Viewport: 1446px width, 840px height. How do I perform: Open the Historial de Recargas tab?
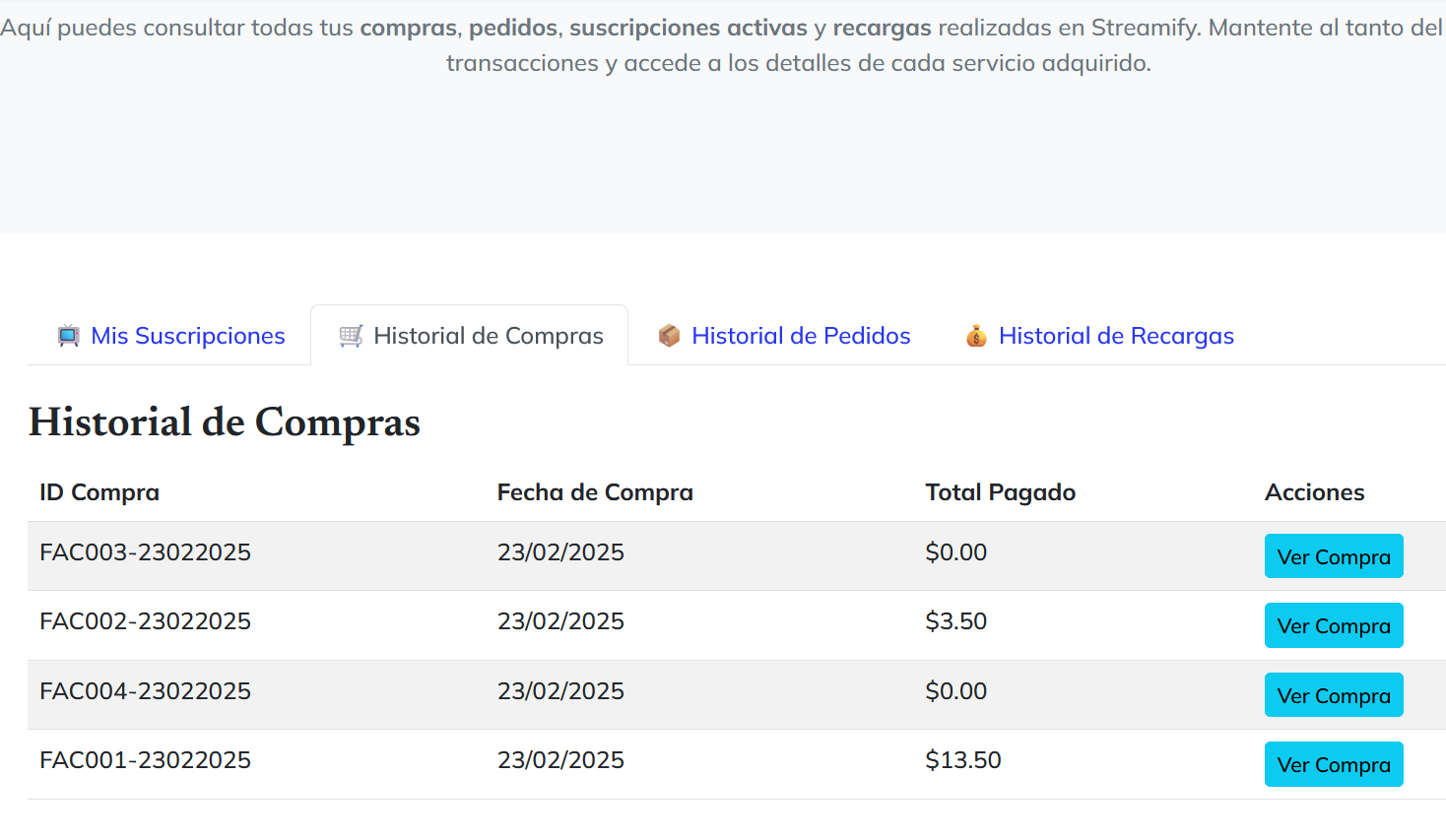[x=1116, y=336]
